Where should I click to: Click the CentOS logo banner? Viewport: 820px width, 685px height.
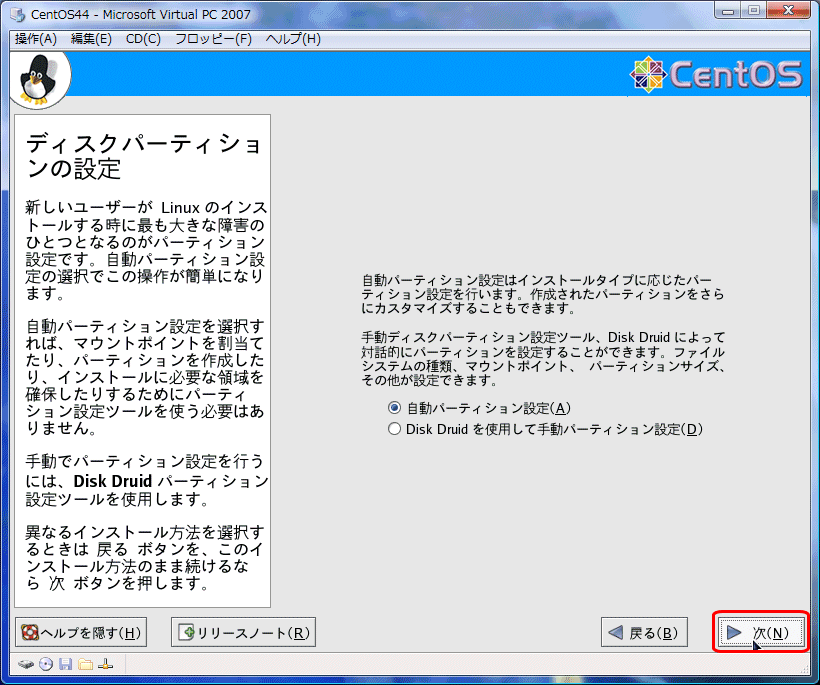[x=716, y=74]
